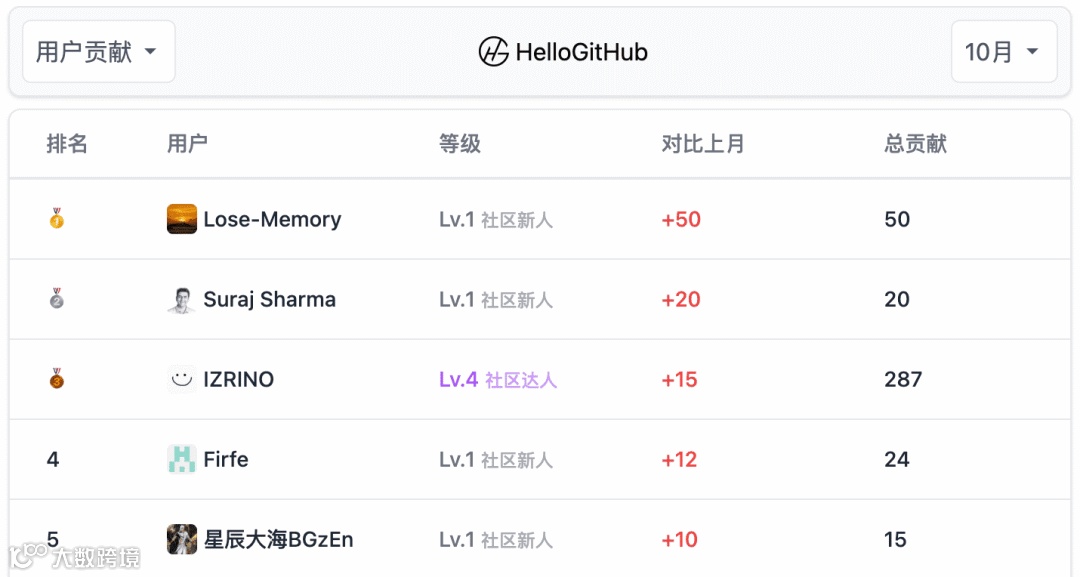Select the IZRINO username
The height and width of the screenshot is (577, 1080).
tap(238, 379)
